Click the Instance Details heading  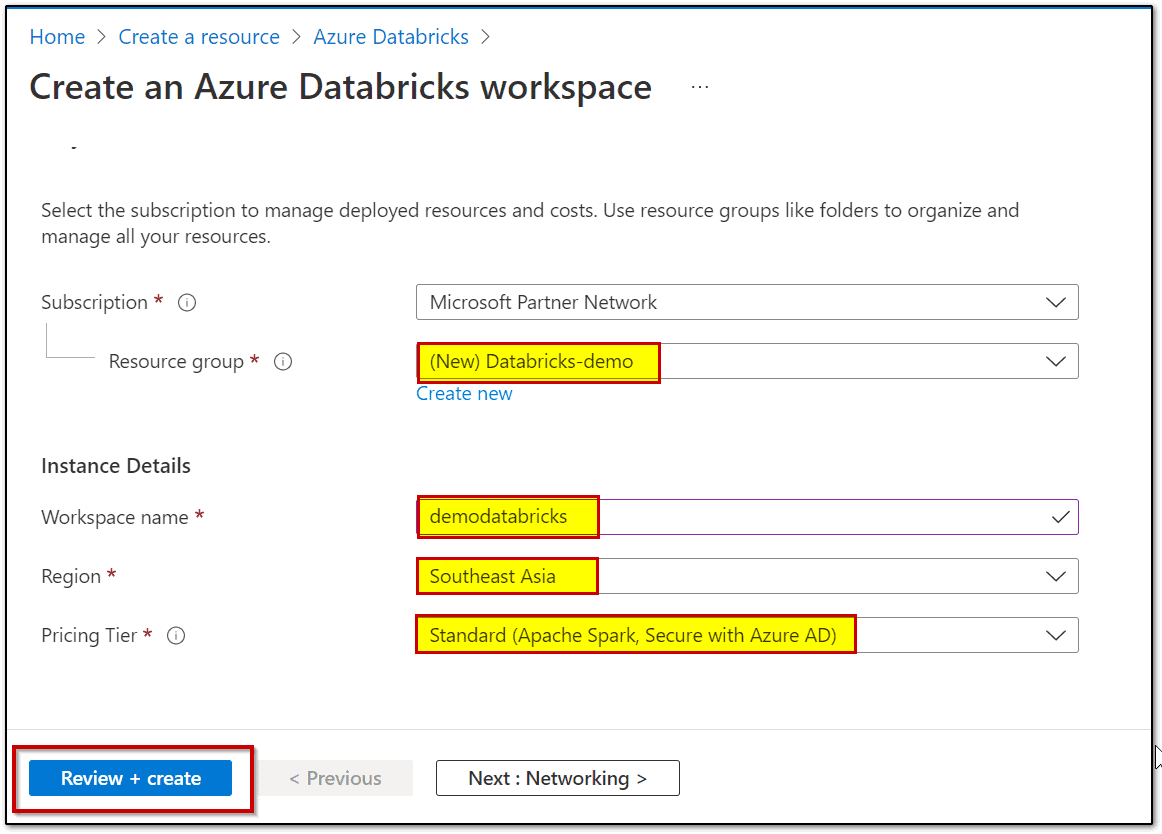pyautogui.click(x=116, y=466)
